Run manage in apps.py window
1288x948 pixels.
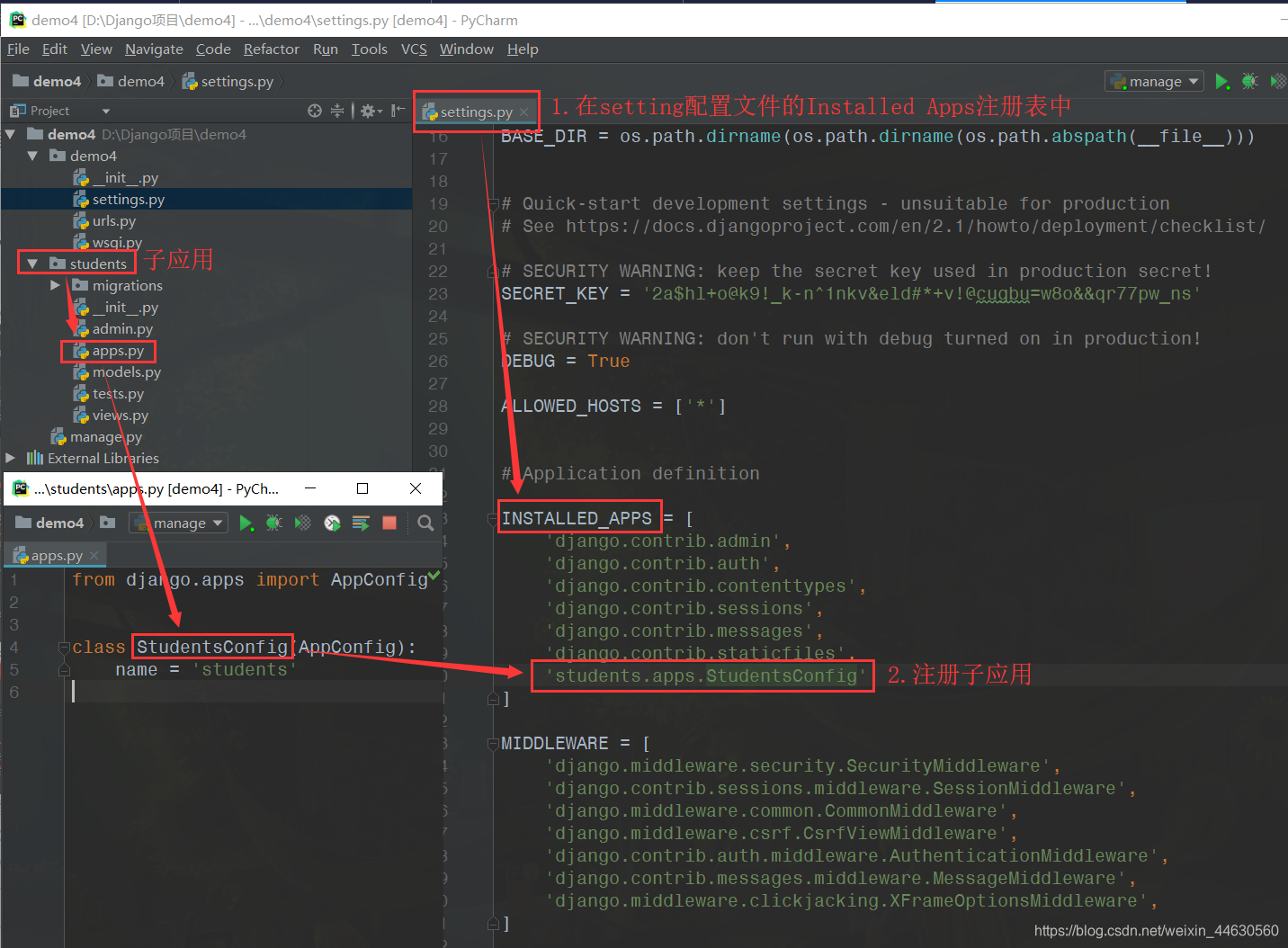(x=246, y=523)
